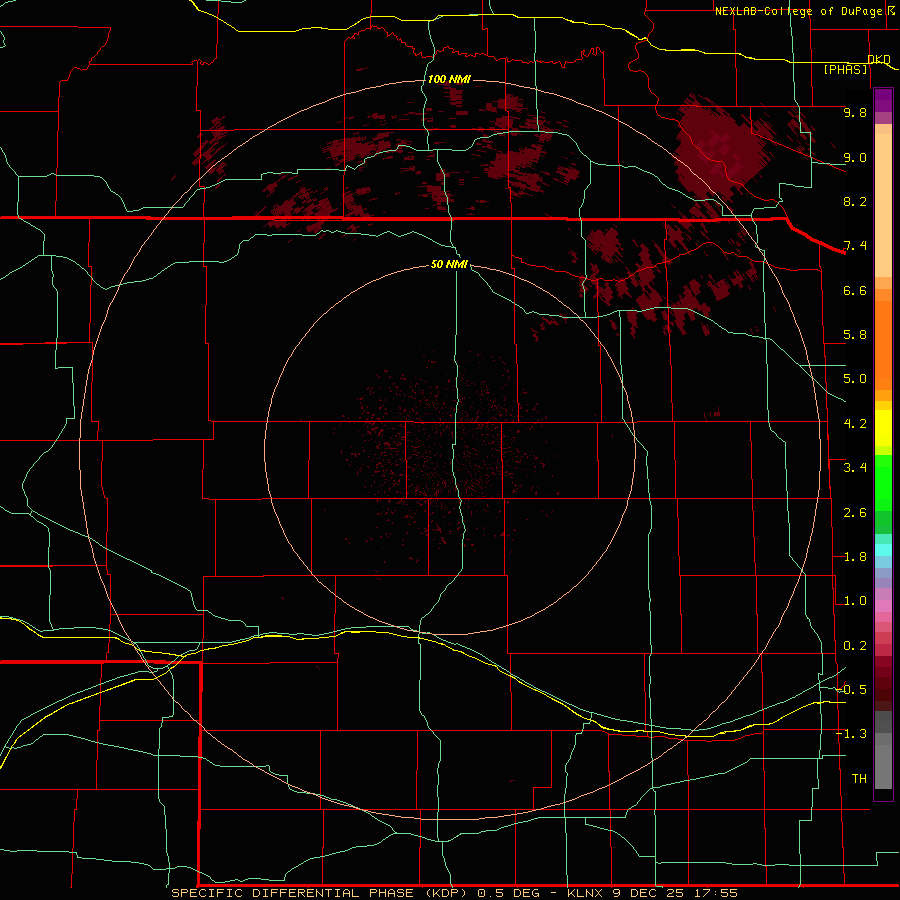This screenshot has height=900, width=900.
Task: Click the 6.6 value on the color scale
Action: [x=855, y=290]
